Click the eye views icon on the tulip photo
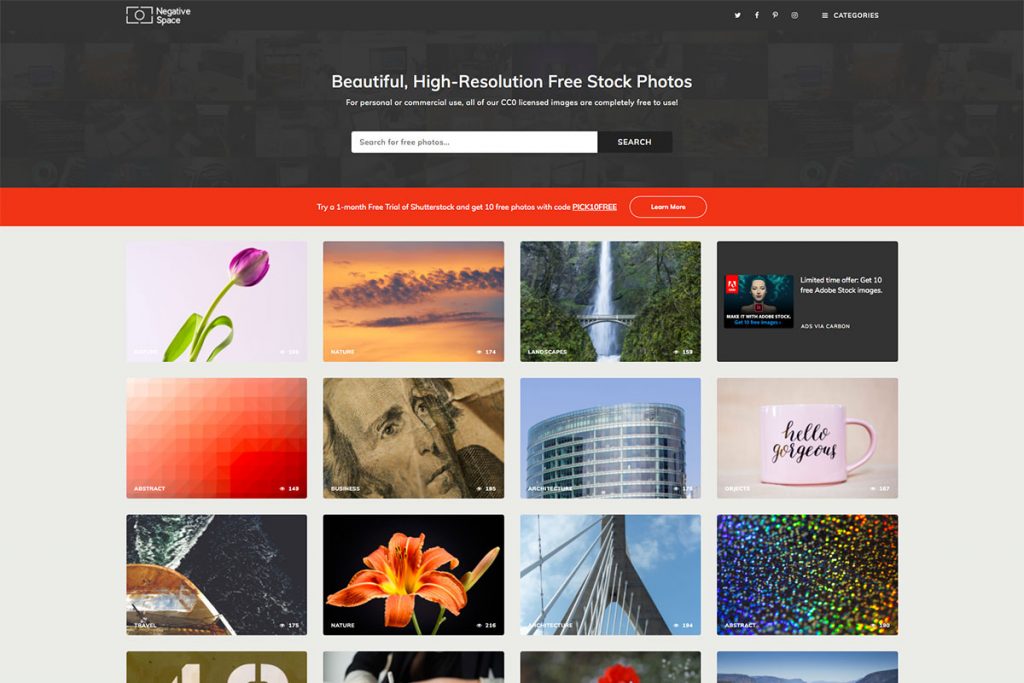The height and width of the screenshot is (683, 1024). pyautogui.click(x=282, y=352)
